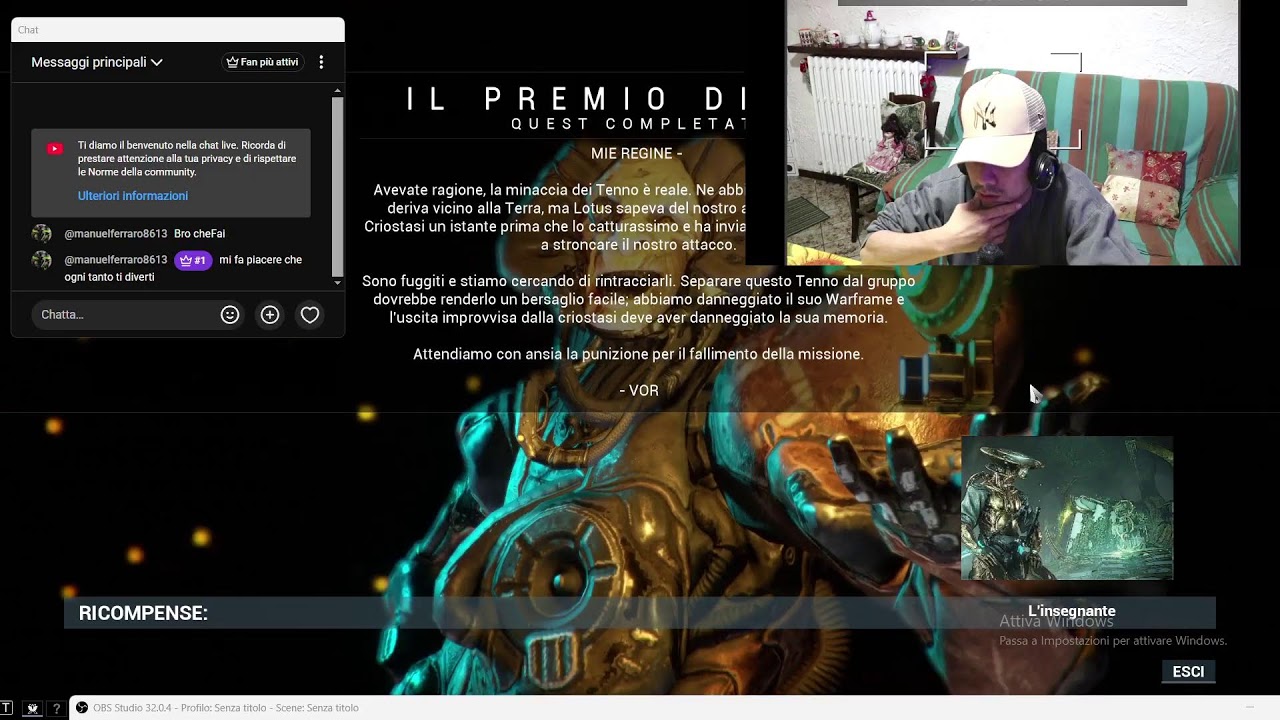Click the RICOMPENSE: label
Viewport: 1280px width, 720px height.
click(x=143, y=613)
